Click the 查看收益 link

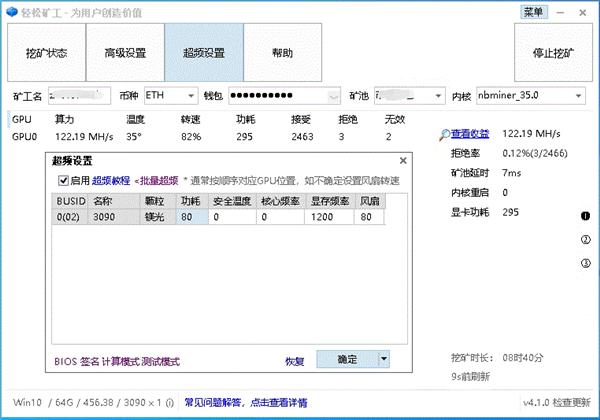[x=470, y=133]
